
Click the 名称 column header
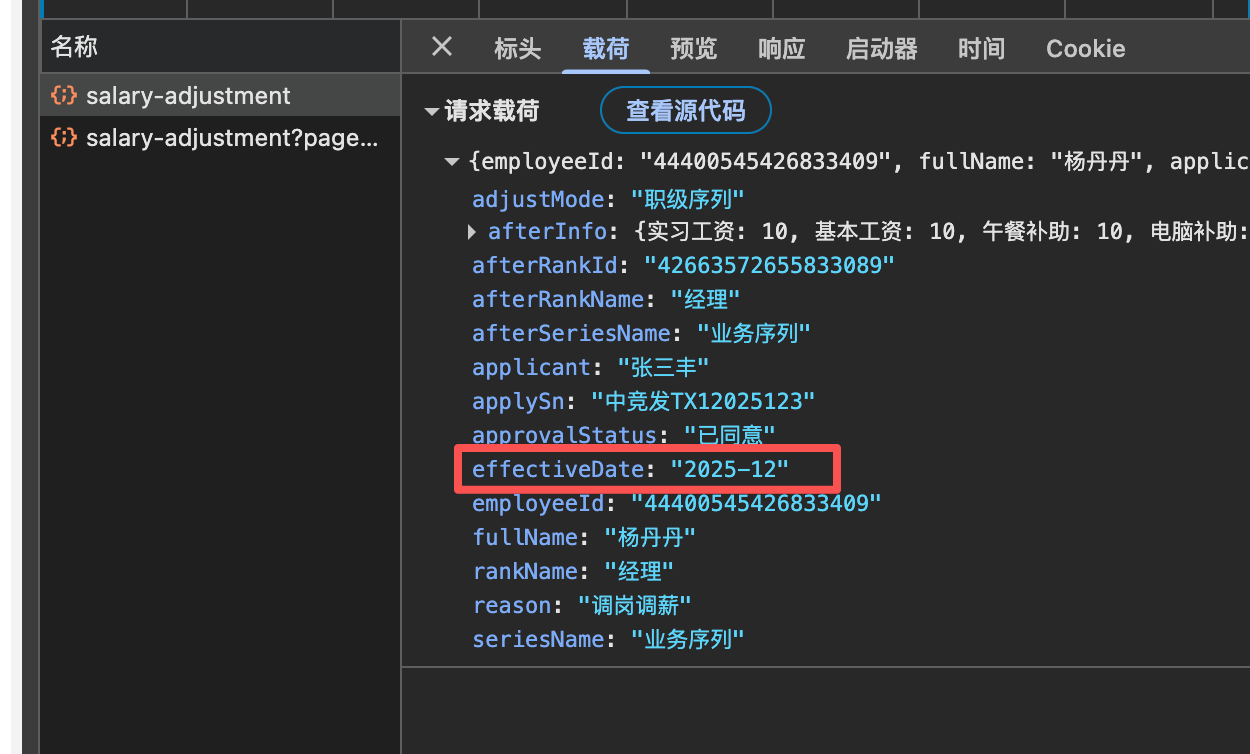click(x=75, y=47)
